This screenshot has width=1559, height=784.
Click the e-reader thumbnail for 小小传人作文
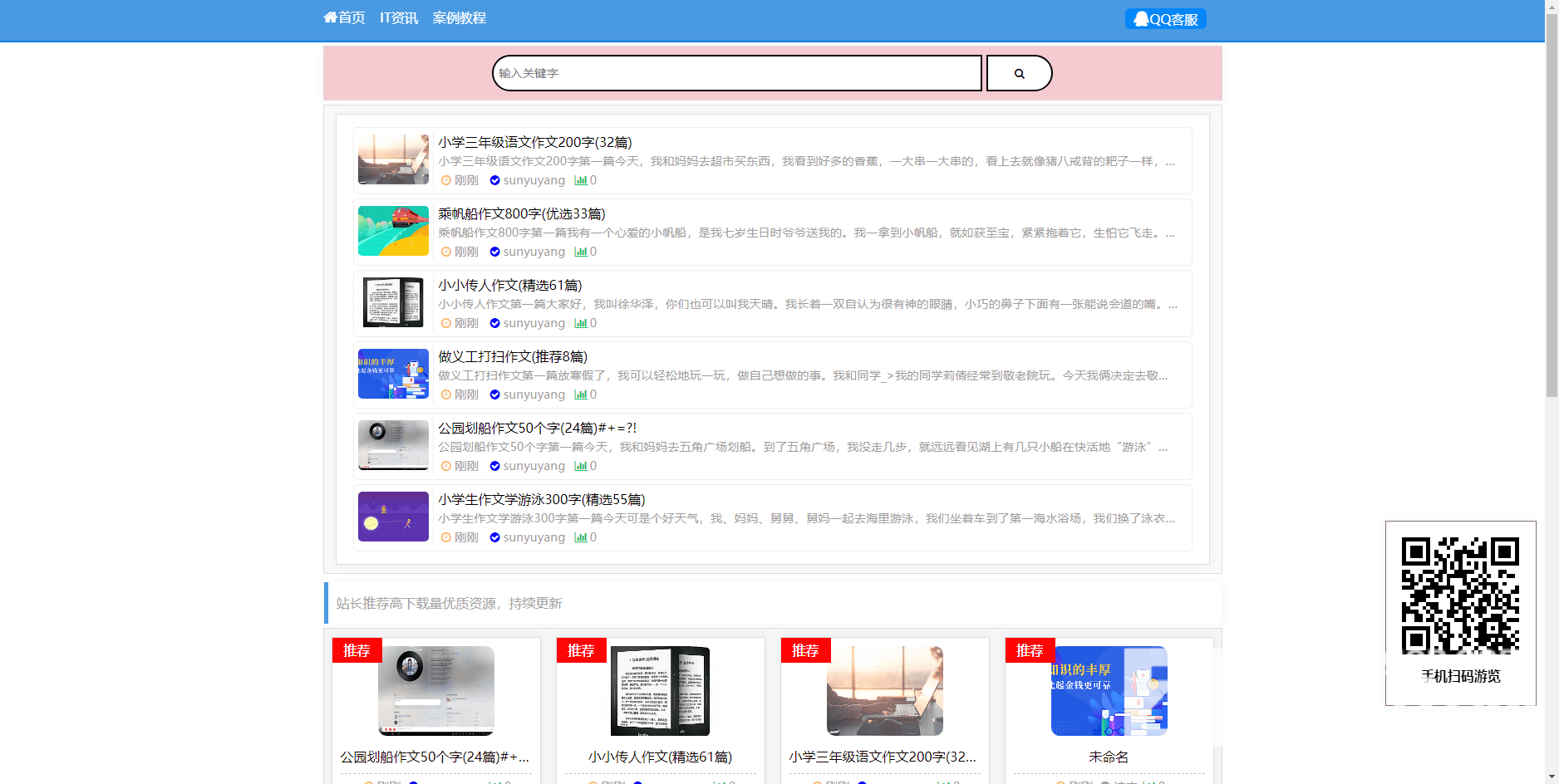click(393, 302)
